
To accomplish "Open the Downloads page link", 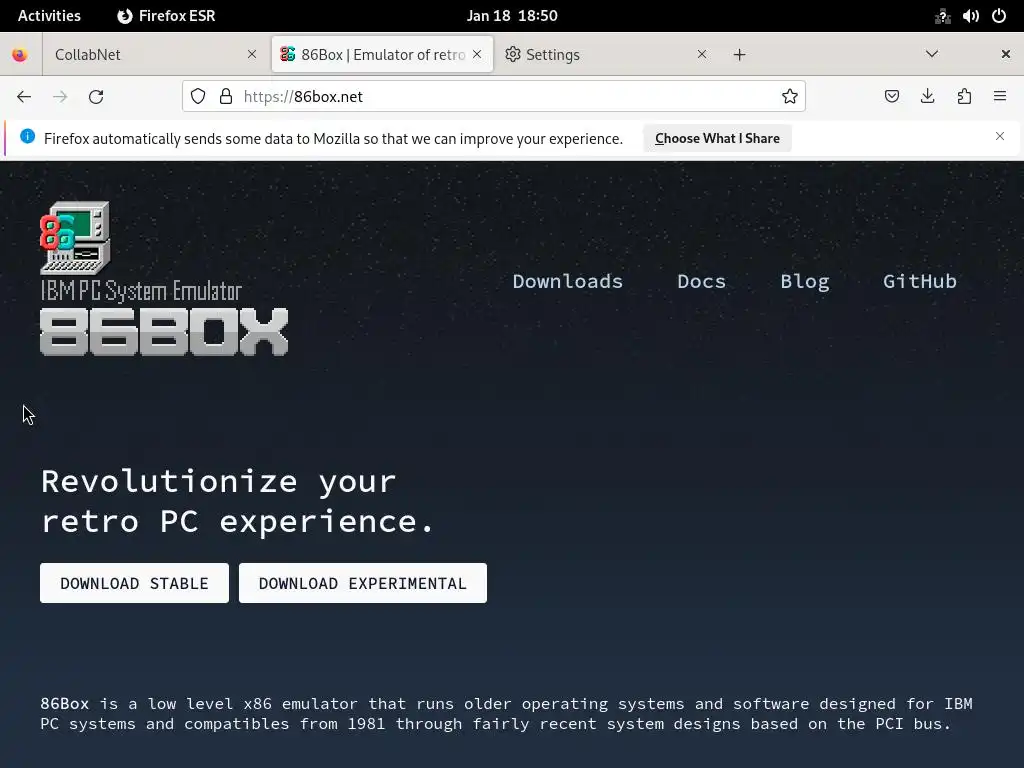I will (568, 281).
